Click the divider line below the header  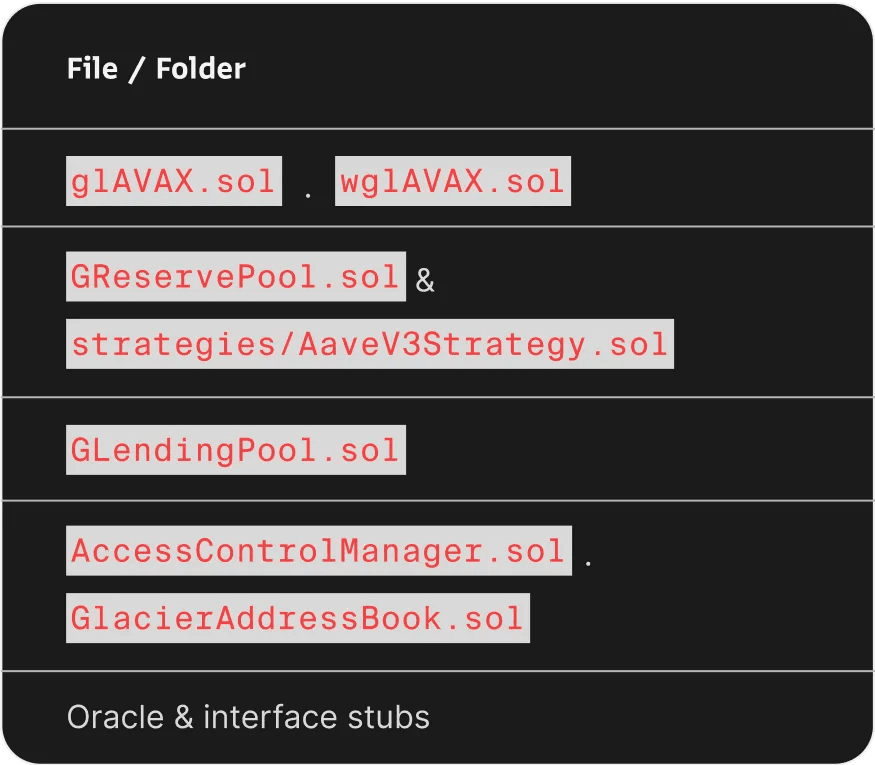[438, 129]
